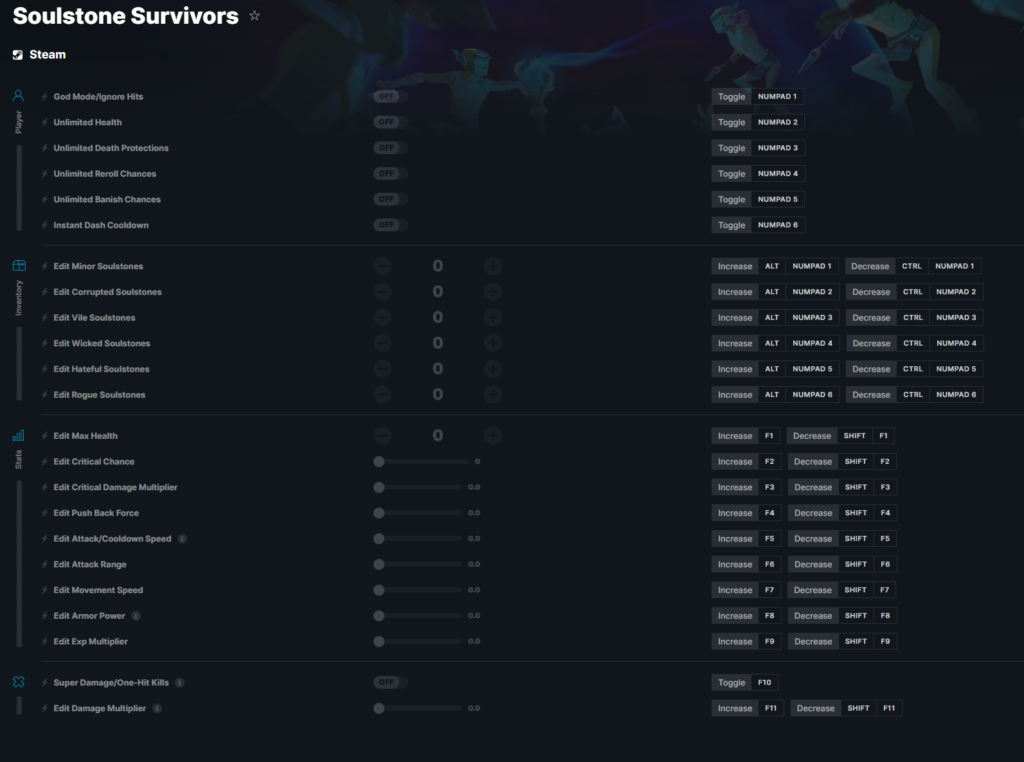Click minus button for Edit Max Health
Image resolution: width=1024 pixels, height=762 pixels.
click(x=383, y=436)
